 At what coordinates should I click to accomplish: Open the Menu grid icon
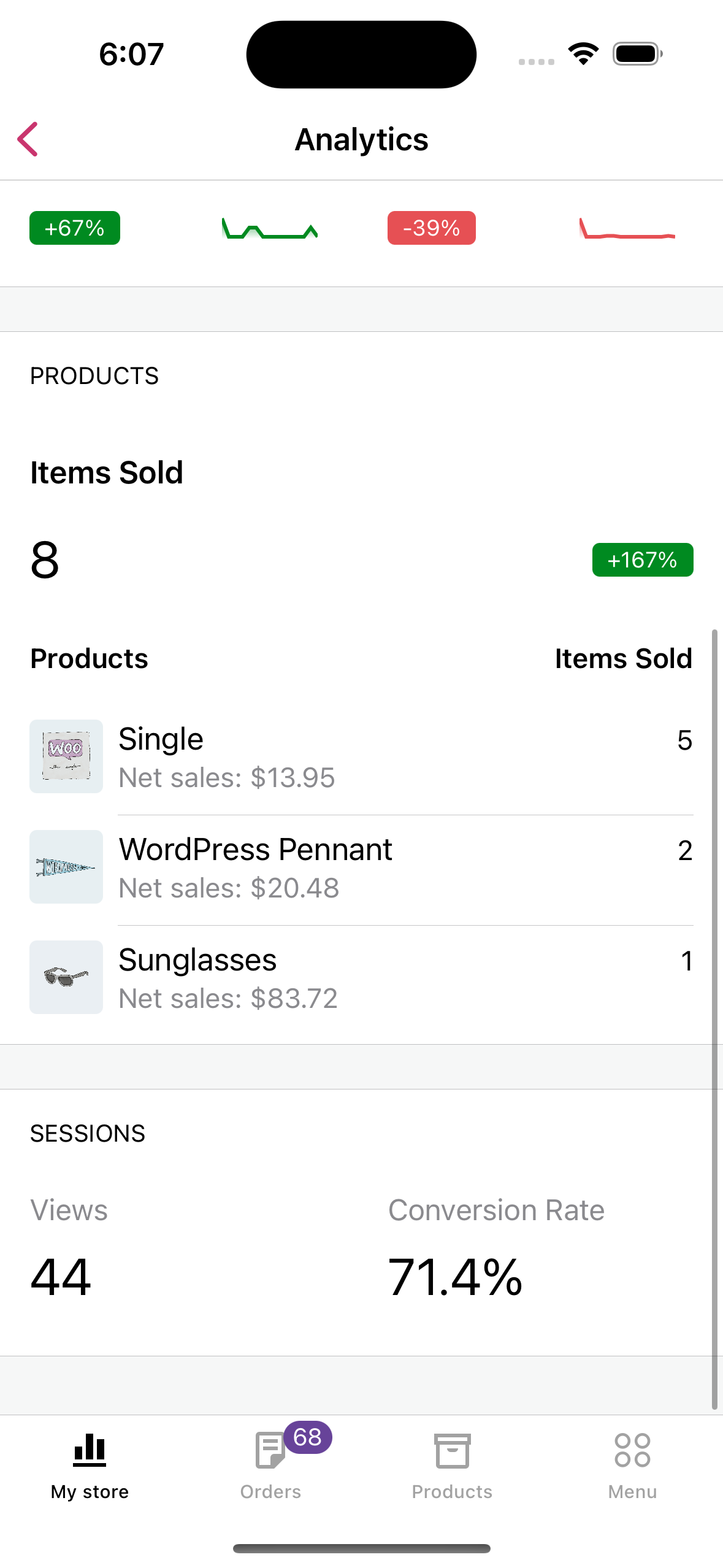(x=632, y=1450)
